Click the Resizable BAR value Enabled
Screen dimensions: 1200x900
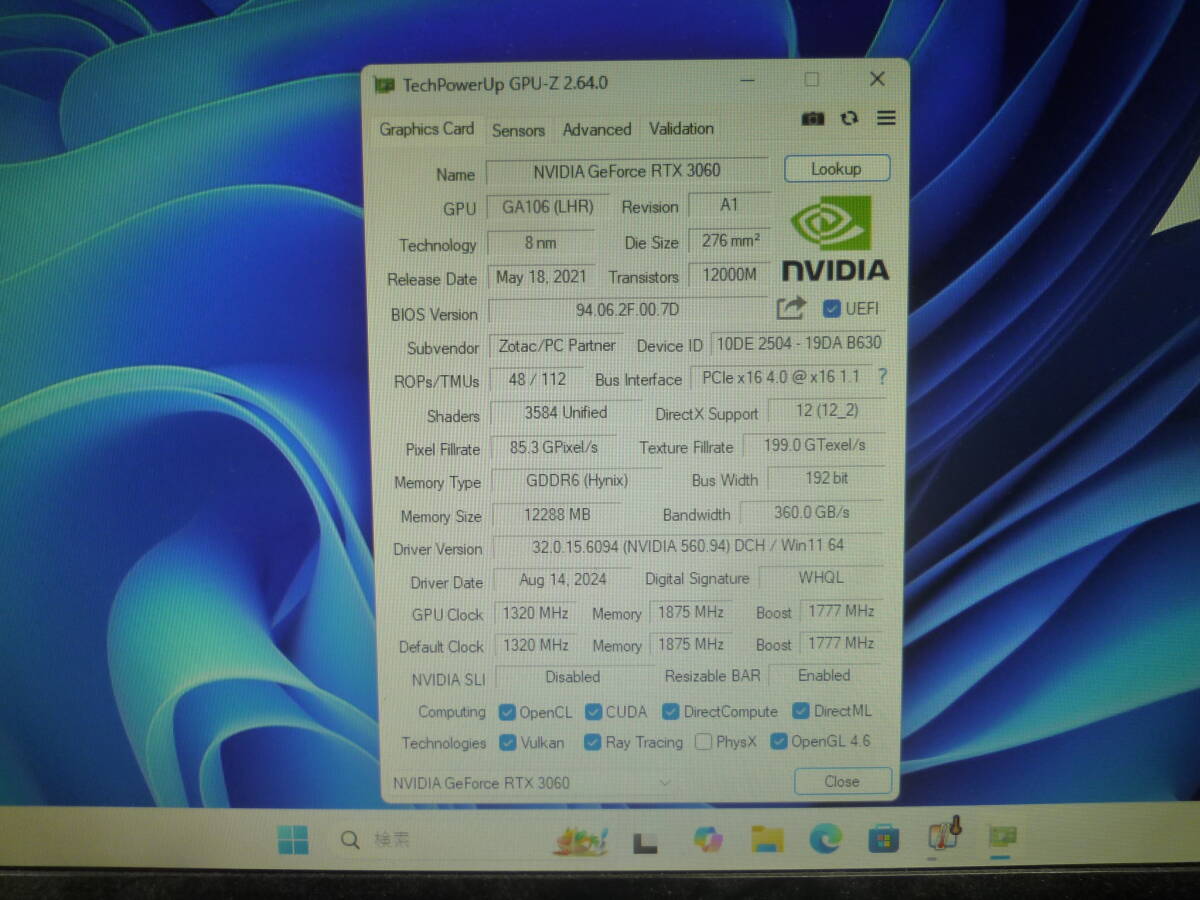[x=824, y=676]
